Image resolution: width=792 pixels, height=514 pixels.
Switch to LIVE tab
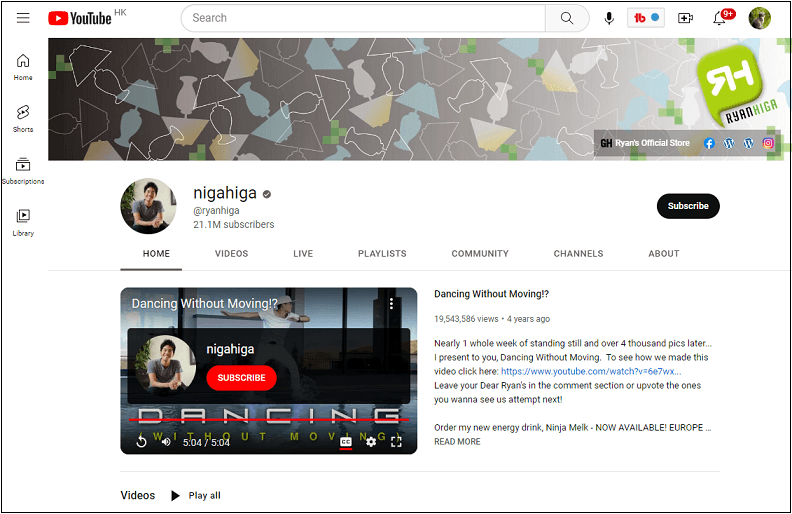tap(303, 253)
